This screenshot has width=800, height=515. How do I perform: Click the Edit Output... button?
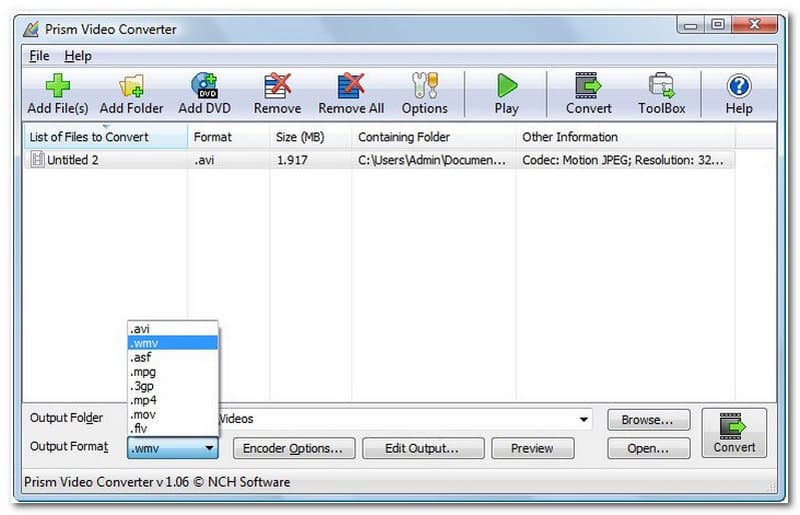pos(422,448)
